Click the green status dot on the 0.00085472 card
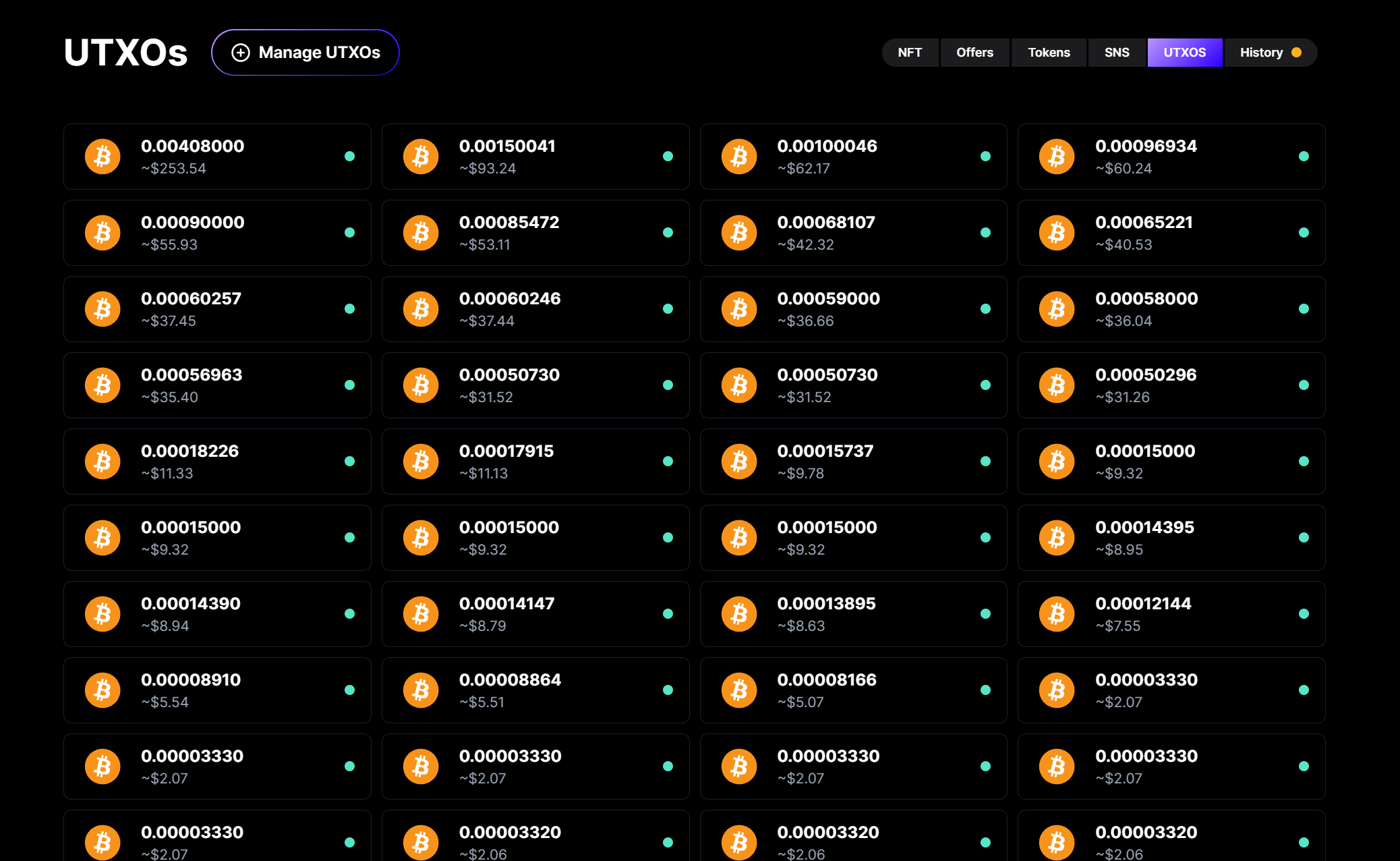Screen dimensions: 1400x861 (668, 233)
